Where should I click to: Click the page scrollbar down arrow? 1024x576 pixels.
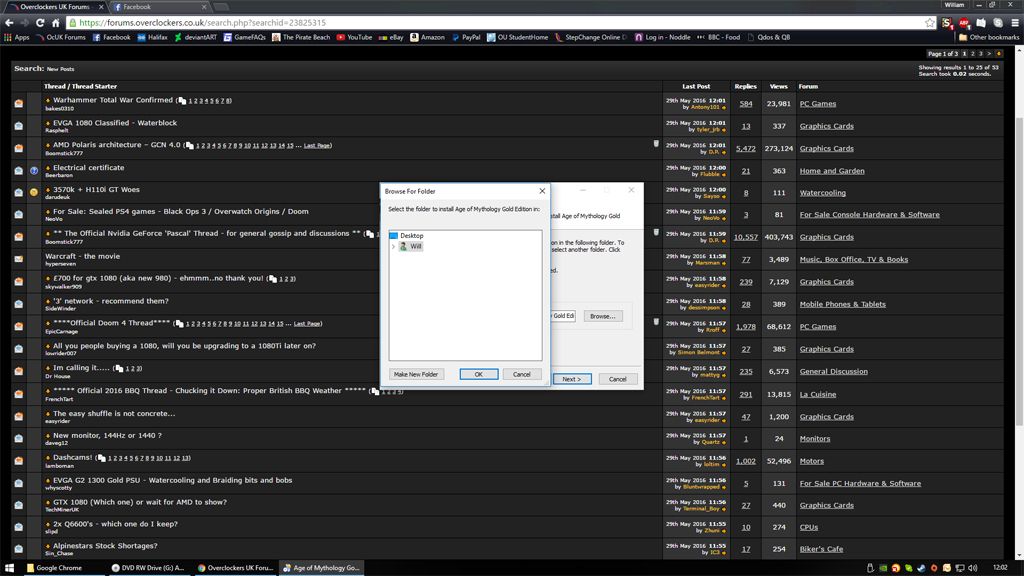point(1020,556)
